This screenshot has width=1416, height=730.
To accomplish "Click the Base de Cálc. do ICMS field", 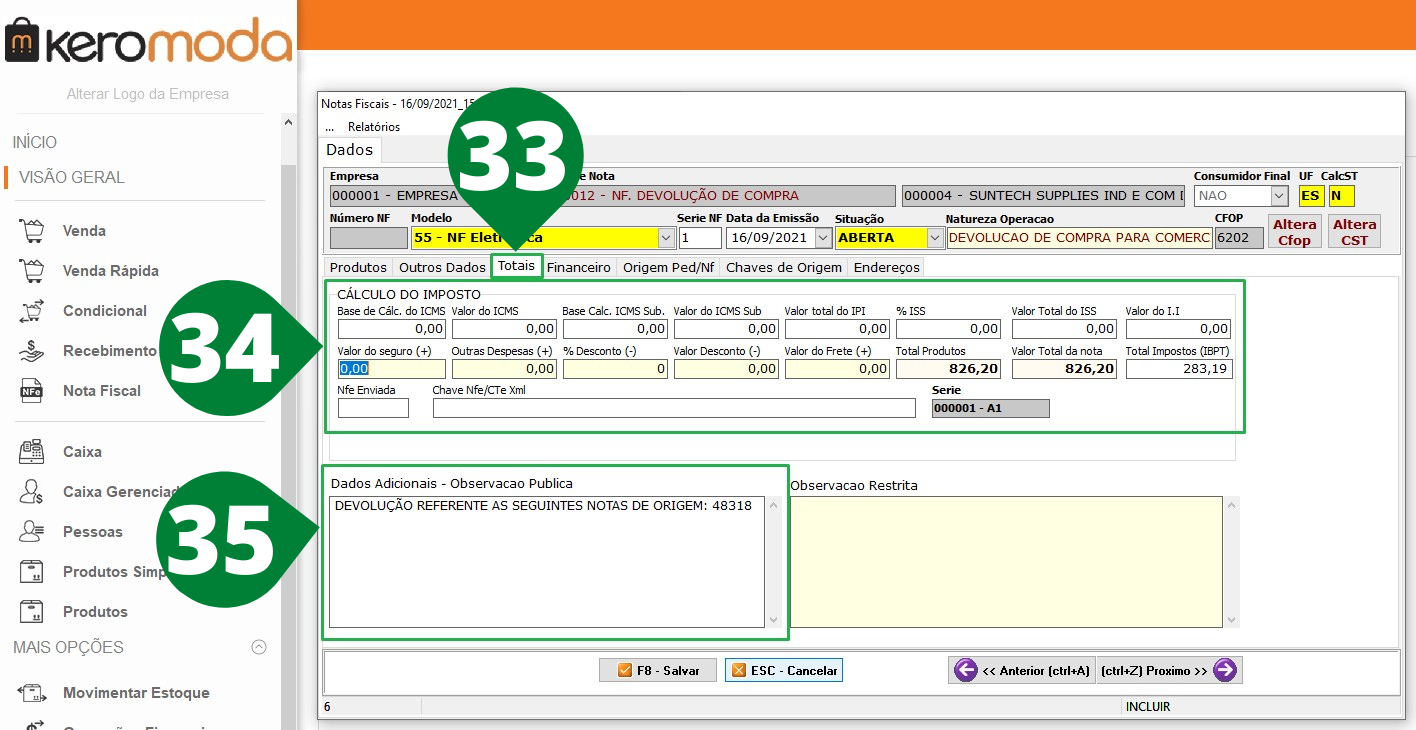I will coord(391,328).
